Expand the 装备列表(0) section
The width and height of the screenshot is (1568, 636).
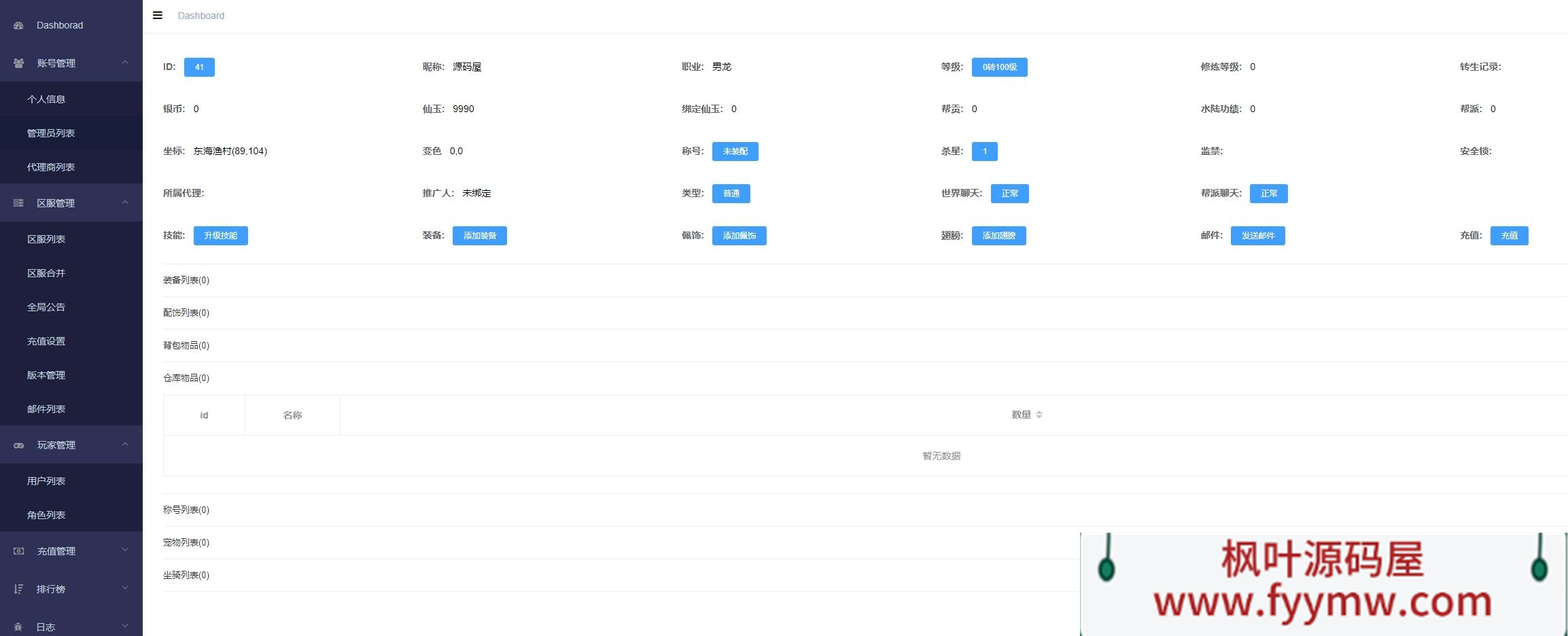[186, 281]
